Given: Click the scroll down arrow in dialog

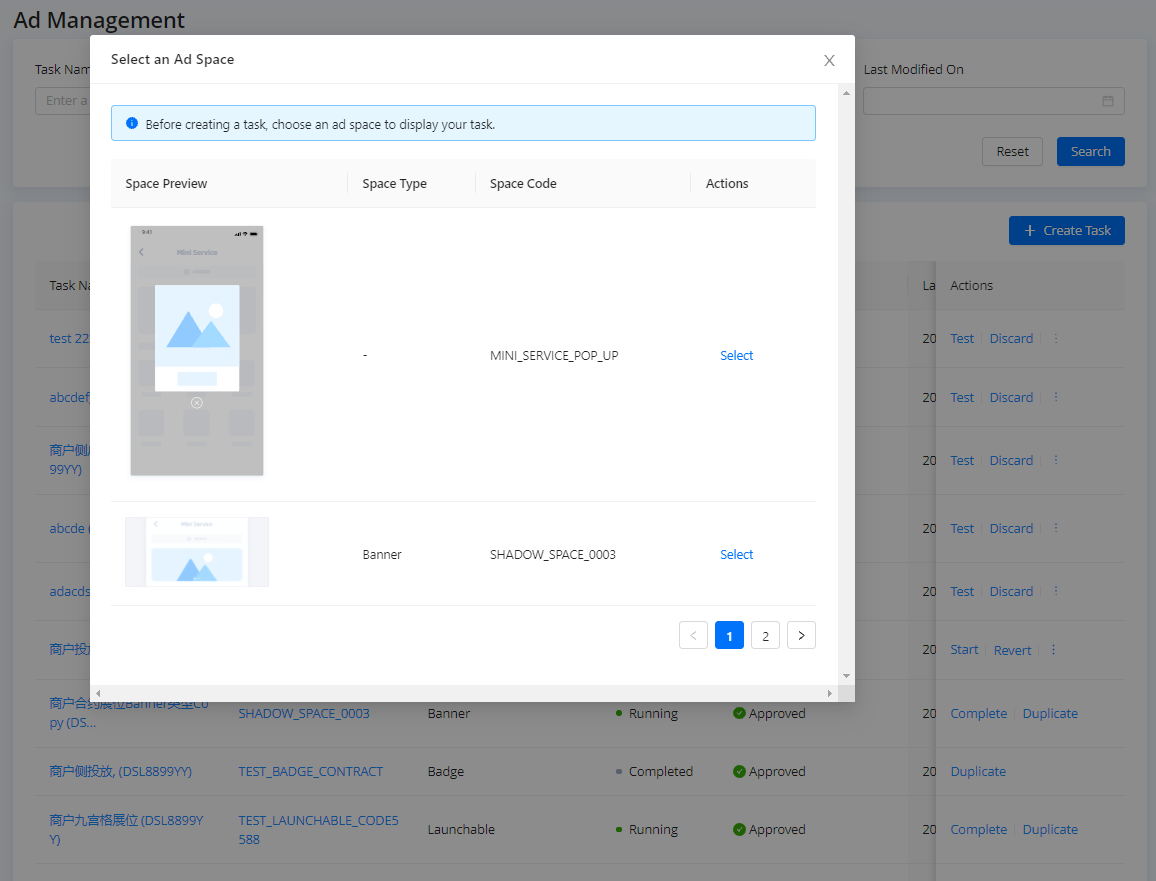Looking at the screenshot, I should (x=847, y=676).
